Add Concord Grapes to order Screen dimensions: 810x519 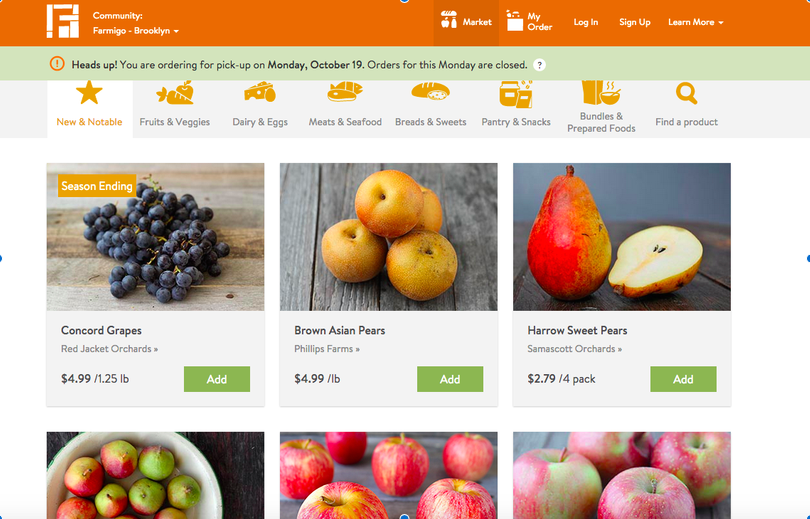tap(217, 379)
